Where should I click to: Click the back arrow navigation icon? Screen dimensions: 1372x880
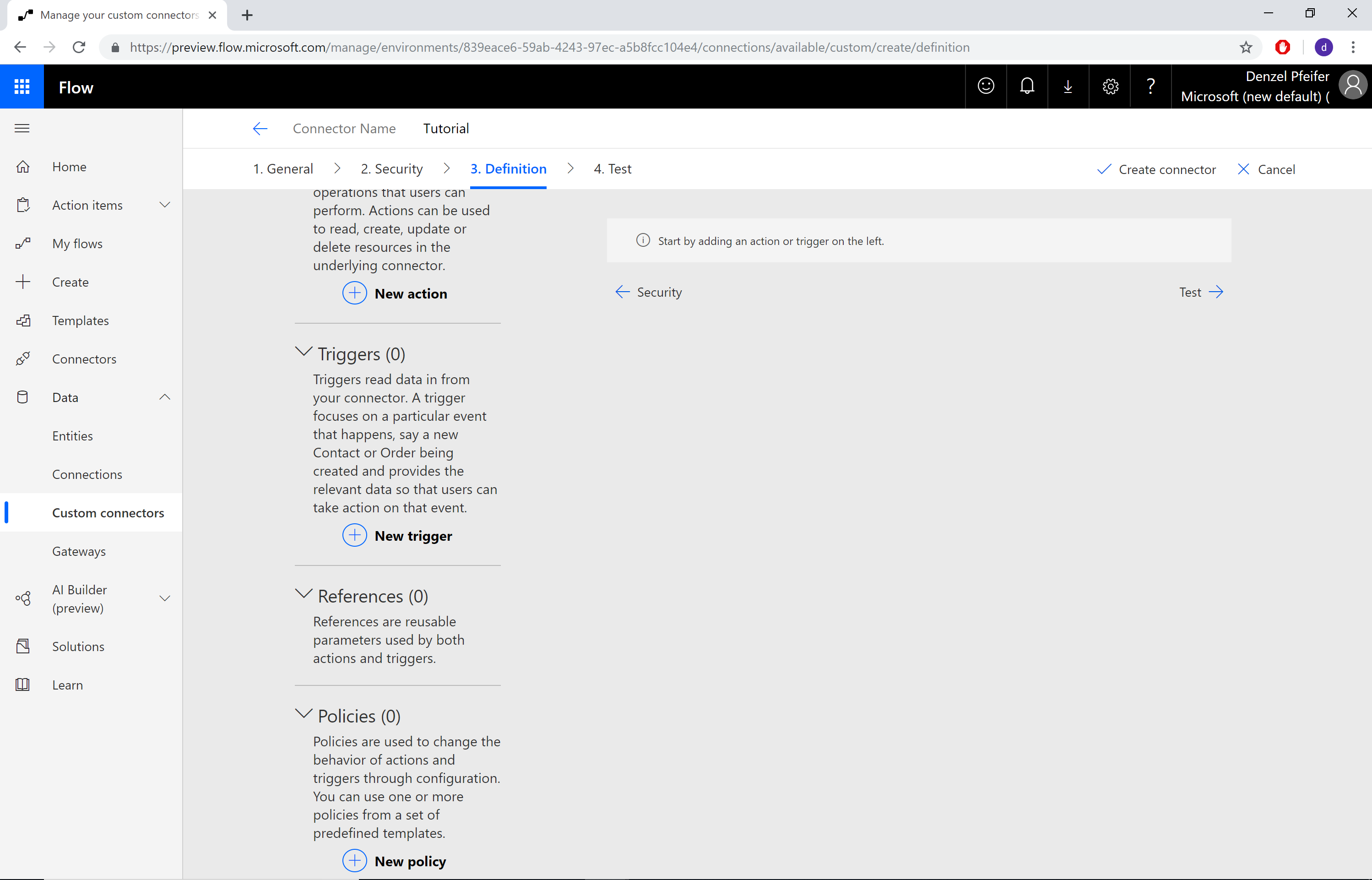point(259,128)
